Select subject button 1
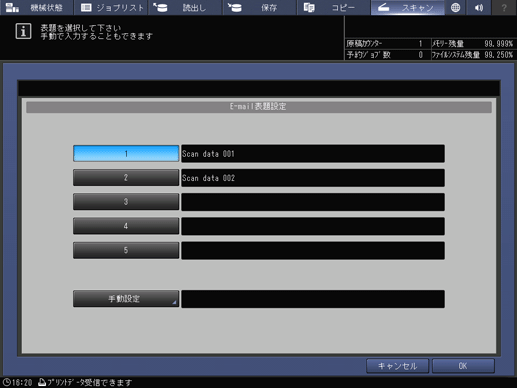This screenshot has width=517, height=388. tap(126, 154)
